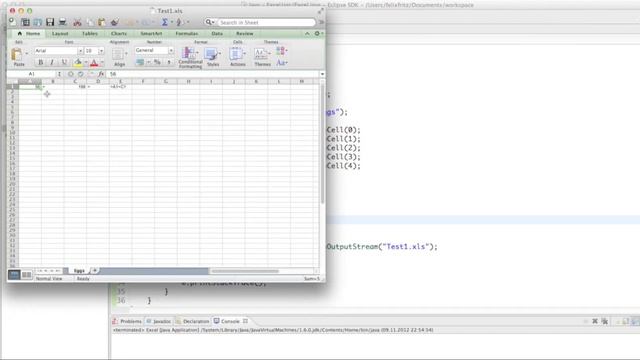640x360 pixels.
Task: Click the Sort icon next to AutoSum
Action: 179,22
